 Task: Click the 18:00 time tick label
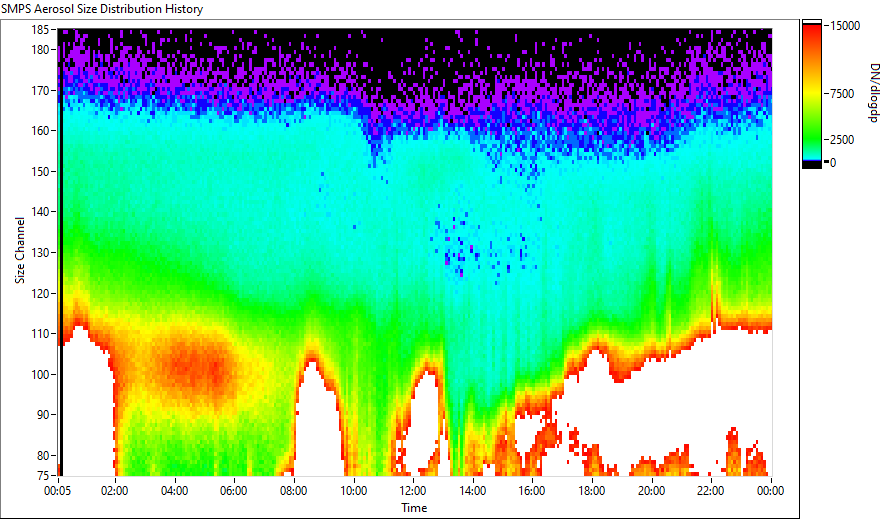click(591, 491)
